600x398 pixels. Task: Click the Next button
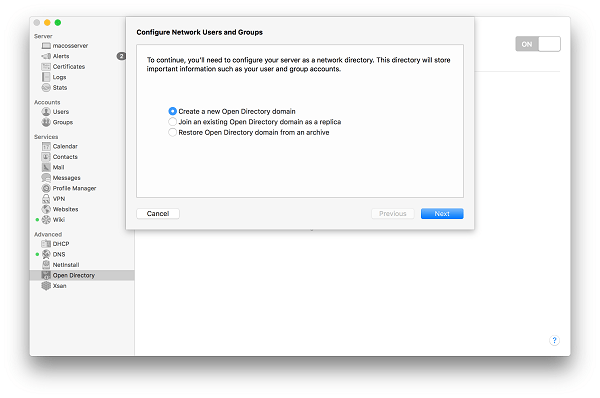click(442, 214)
